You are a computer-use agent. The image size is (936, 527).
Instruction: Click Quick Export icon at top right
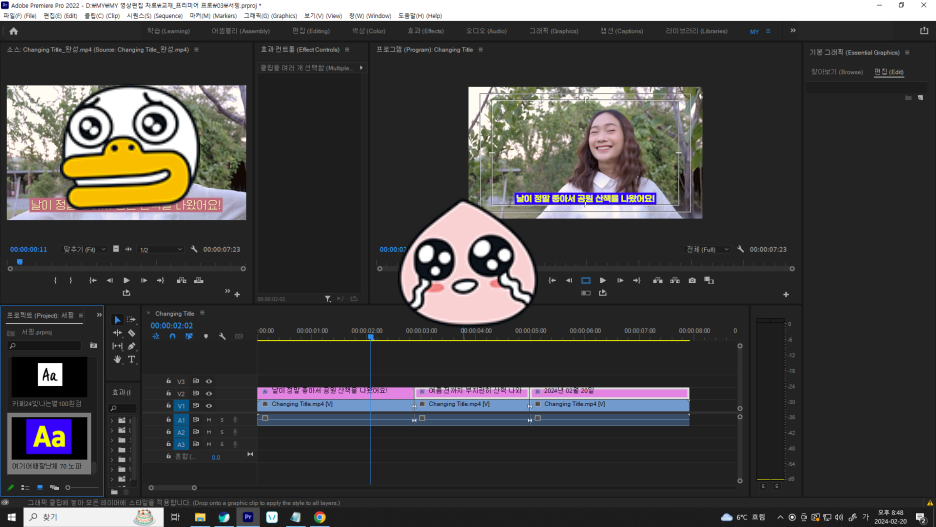pyautogui.click(x=924, y=31)
